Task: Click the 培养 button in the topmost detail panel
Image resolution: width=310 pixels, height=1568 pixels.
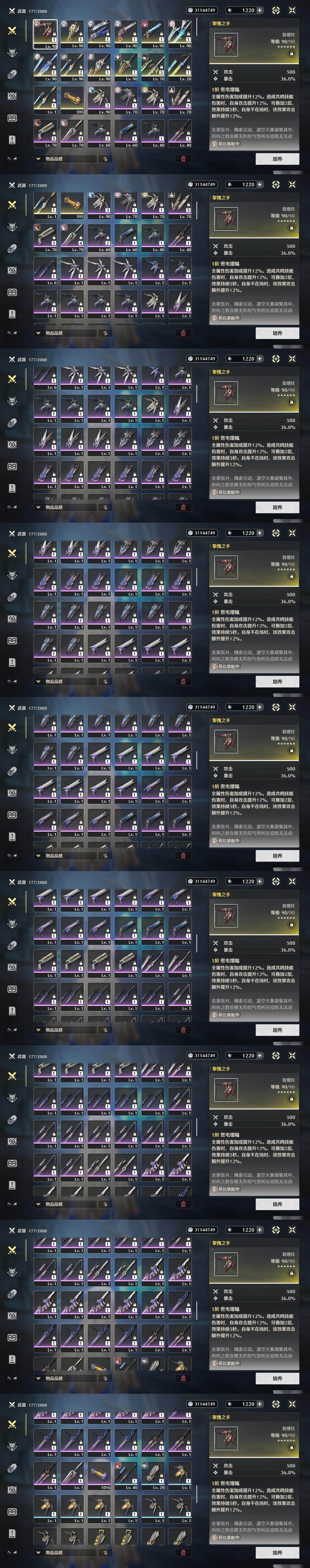Action: pyautogui.click(x=277, y=159)
